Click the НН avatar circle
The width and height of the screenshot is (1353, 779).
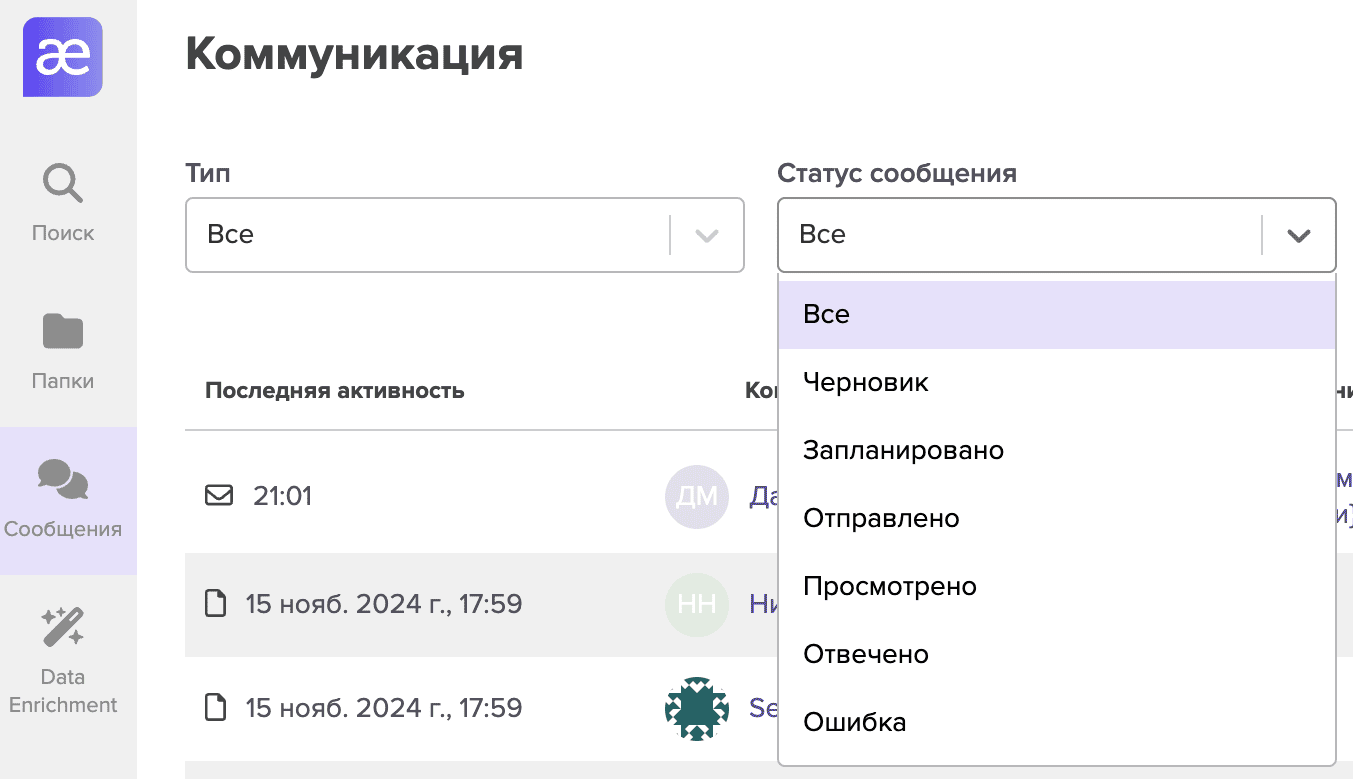(x=696, y=604)
